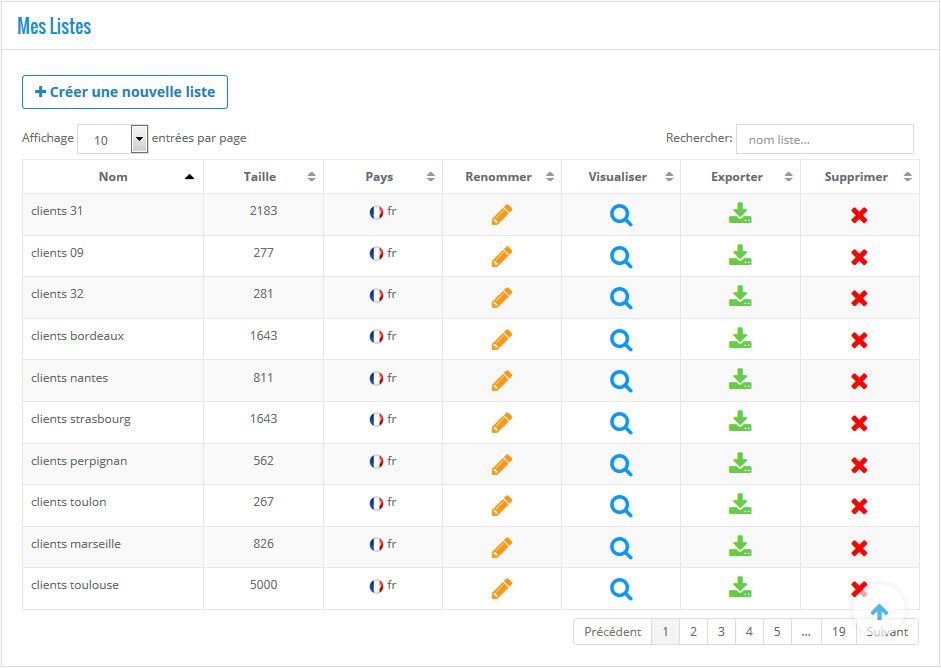Screen dimensions: 941x668
Task: Click the Mes Listes heading
Action: pos(54,26)
